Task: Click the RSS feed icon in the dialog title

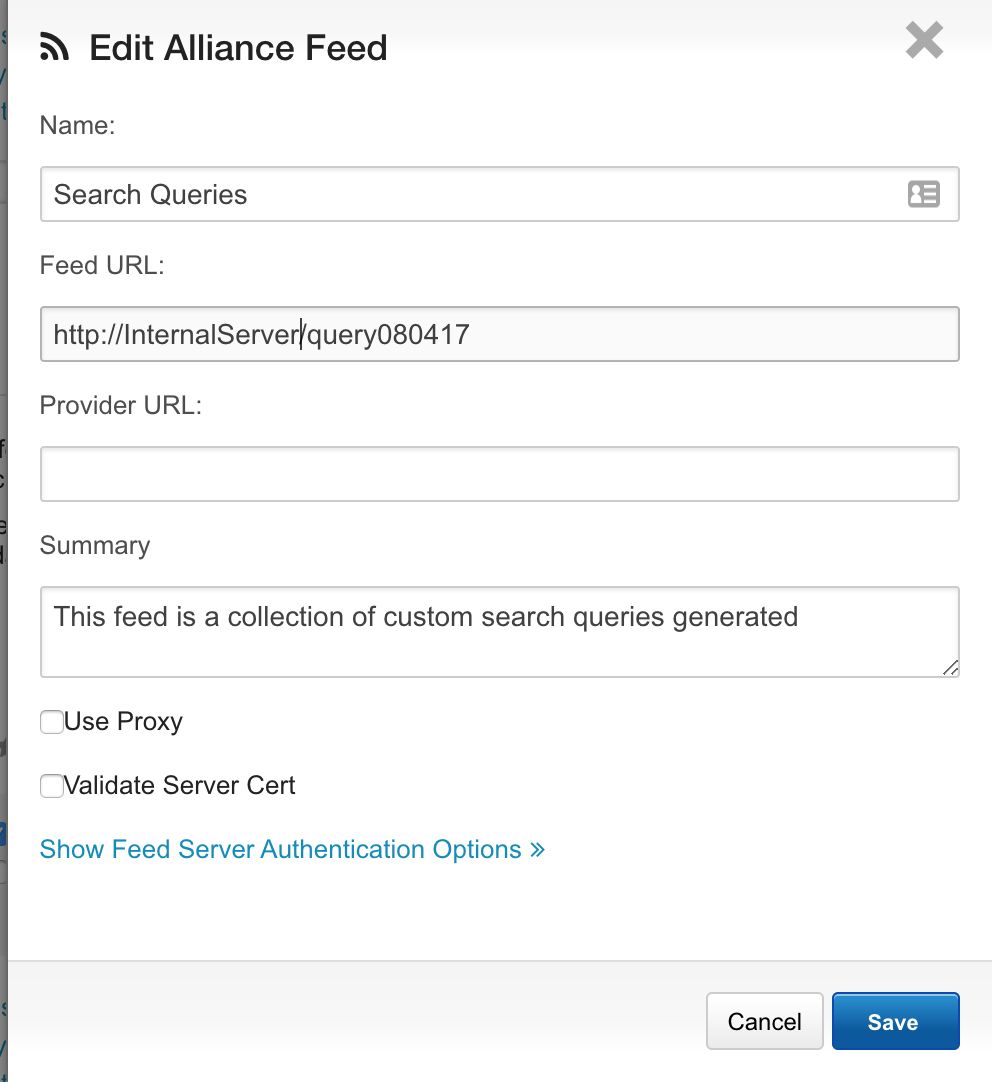Action: [55, 48]
